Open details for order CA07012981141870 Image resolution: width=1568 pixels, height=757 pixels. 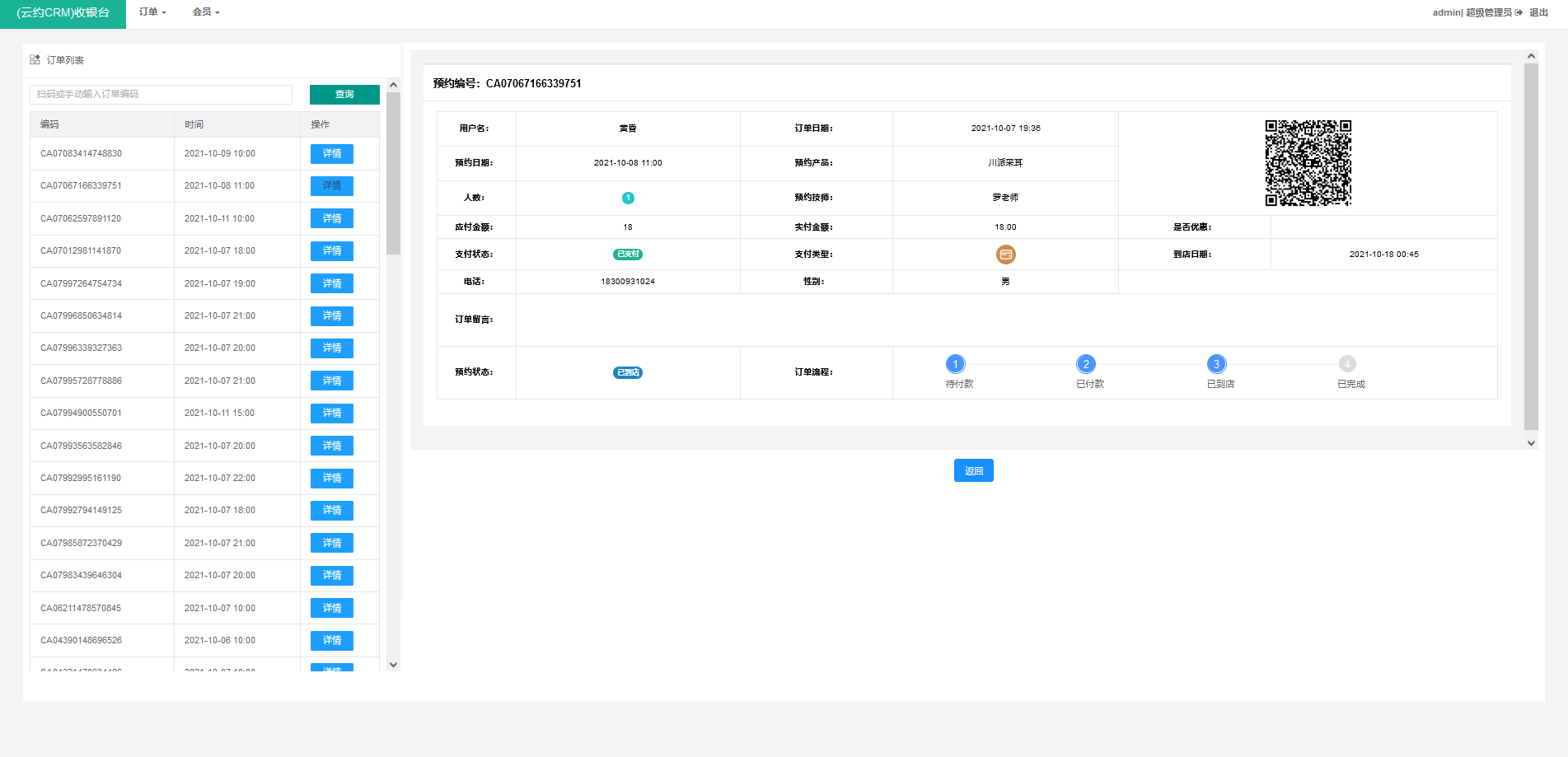(332, 251)
